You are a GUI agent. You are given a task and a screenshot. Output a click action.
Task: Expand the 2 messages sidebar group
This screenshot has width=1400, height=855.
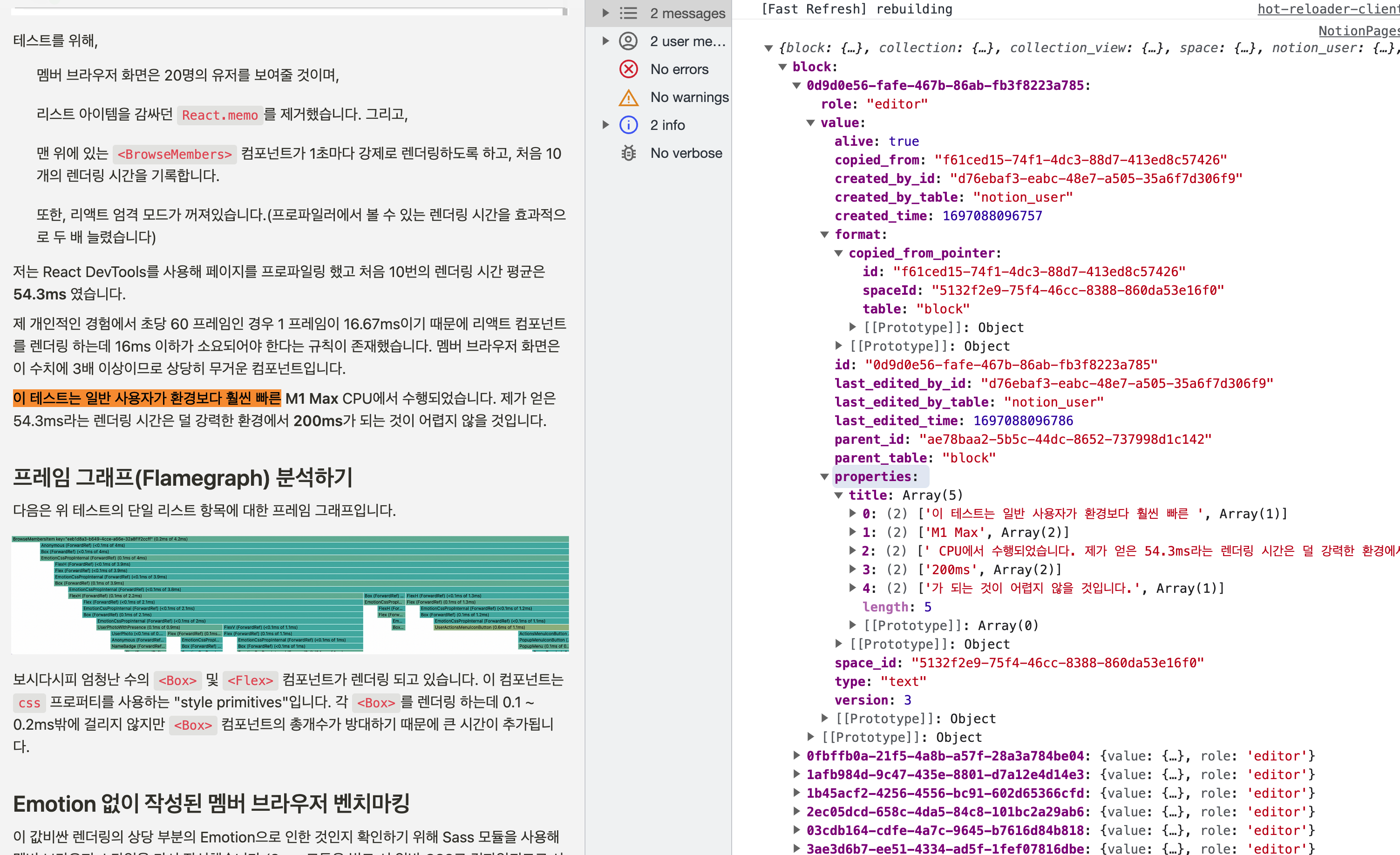click(605, 13)
